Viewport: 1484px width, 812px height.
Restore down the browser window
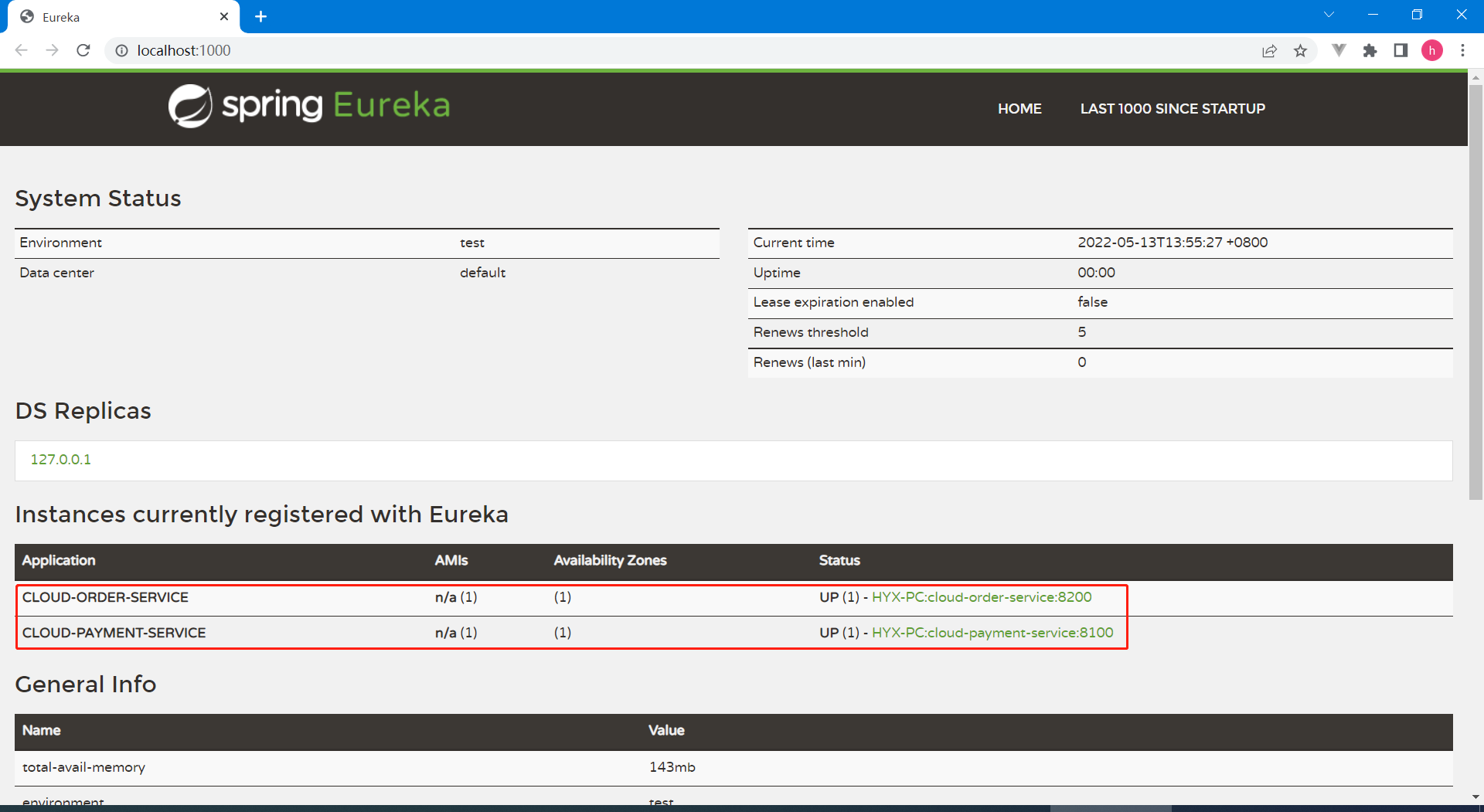tap(1417, 15)
